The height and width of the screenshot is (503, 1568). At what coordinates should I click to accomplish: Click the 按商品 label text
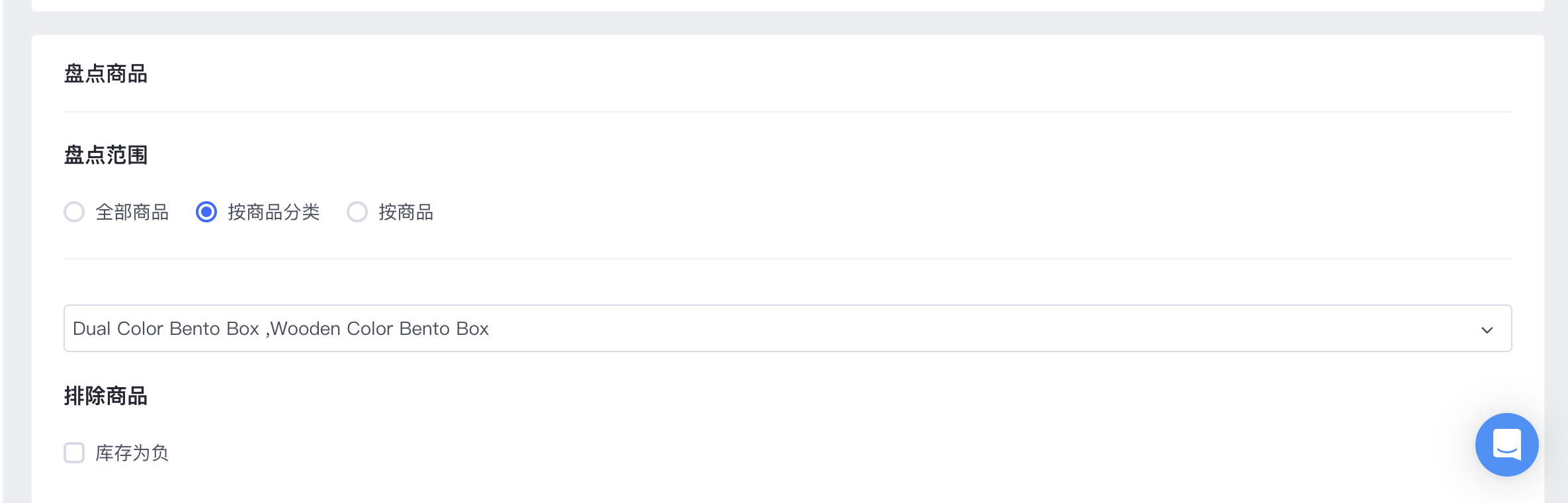tap(406, 212)
